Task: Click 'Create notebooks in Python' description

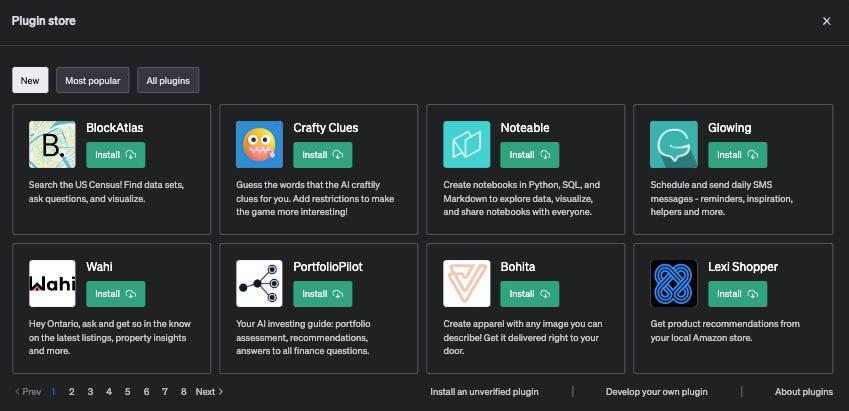Action: (x=521, y=198)
